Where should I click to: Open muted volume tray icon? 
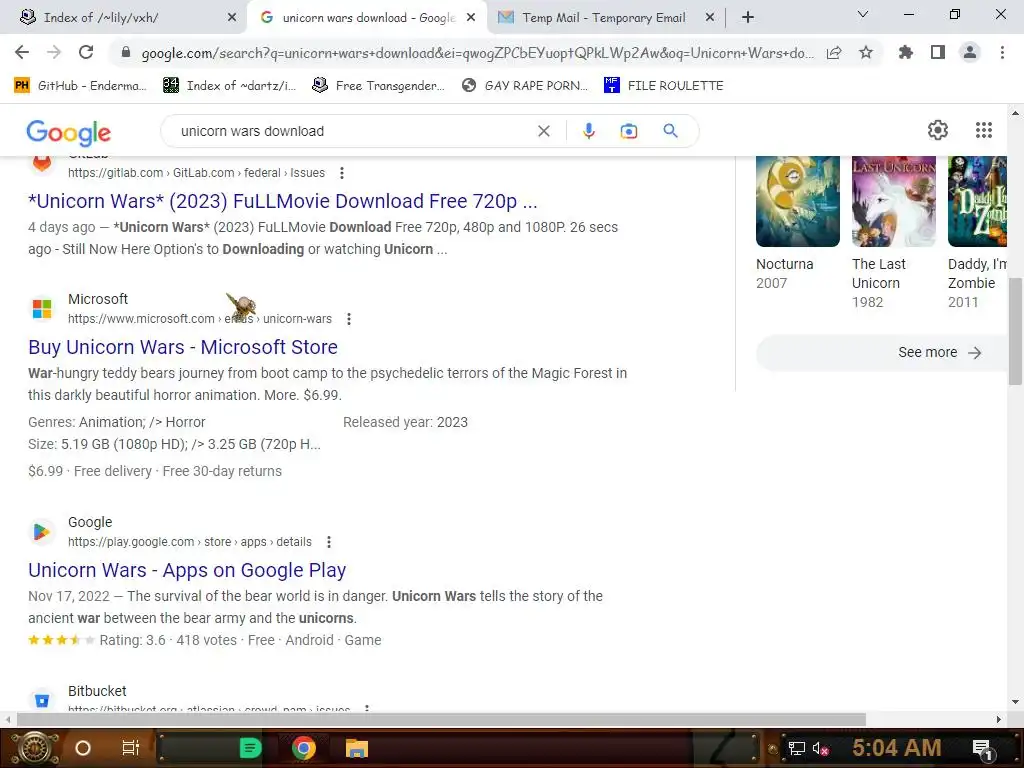821,748
